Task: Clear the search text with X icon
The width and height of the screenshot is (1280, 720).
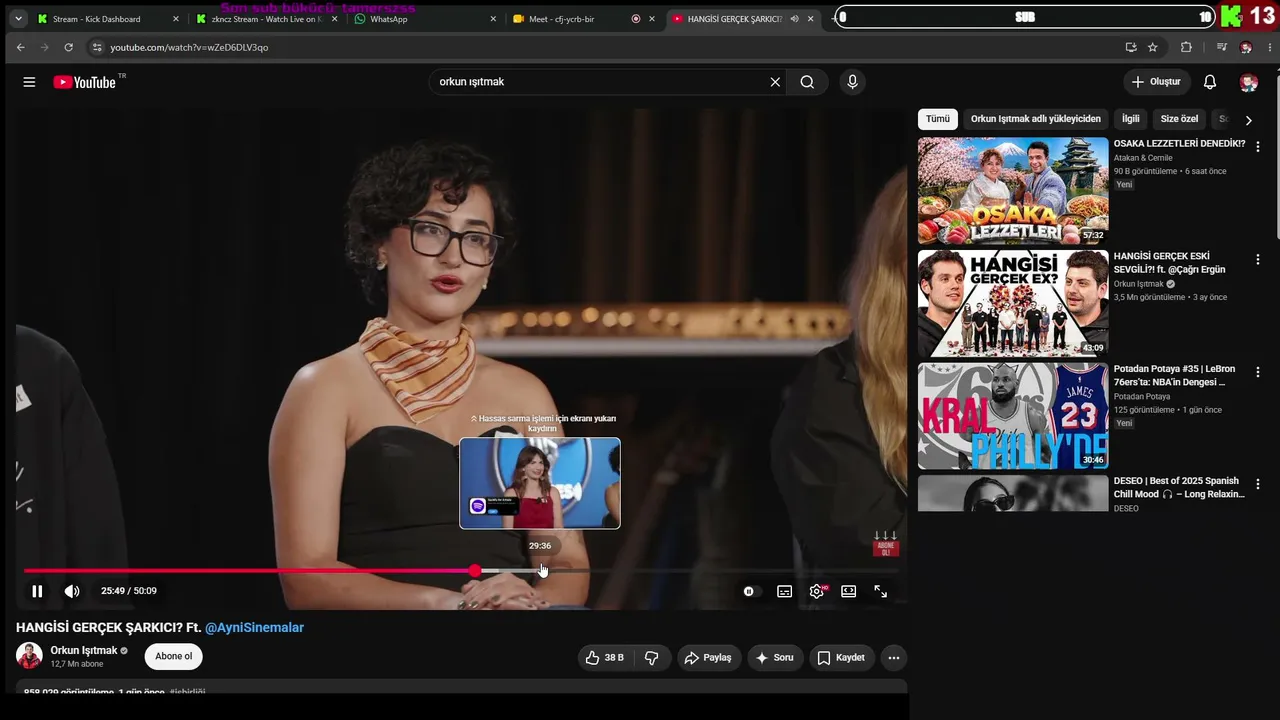Action: [775, 82]
